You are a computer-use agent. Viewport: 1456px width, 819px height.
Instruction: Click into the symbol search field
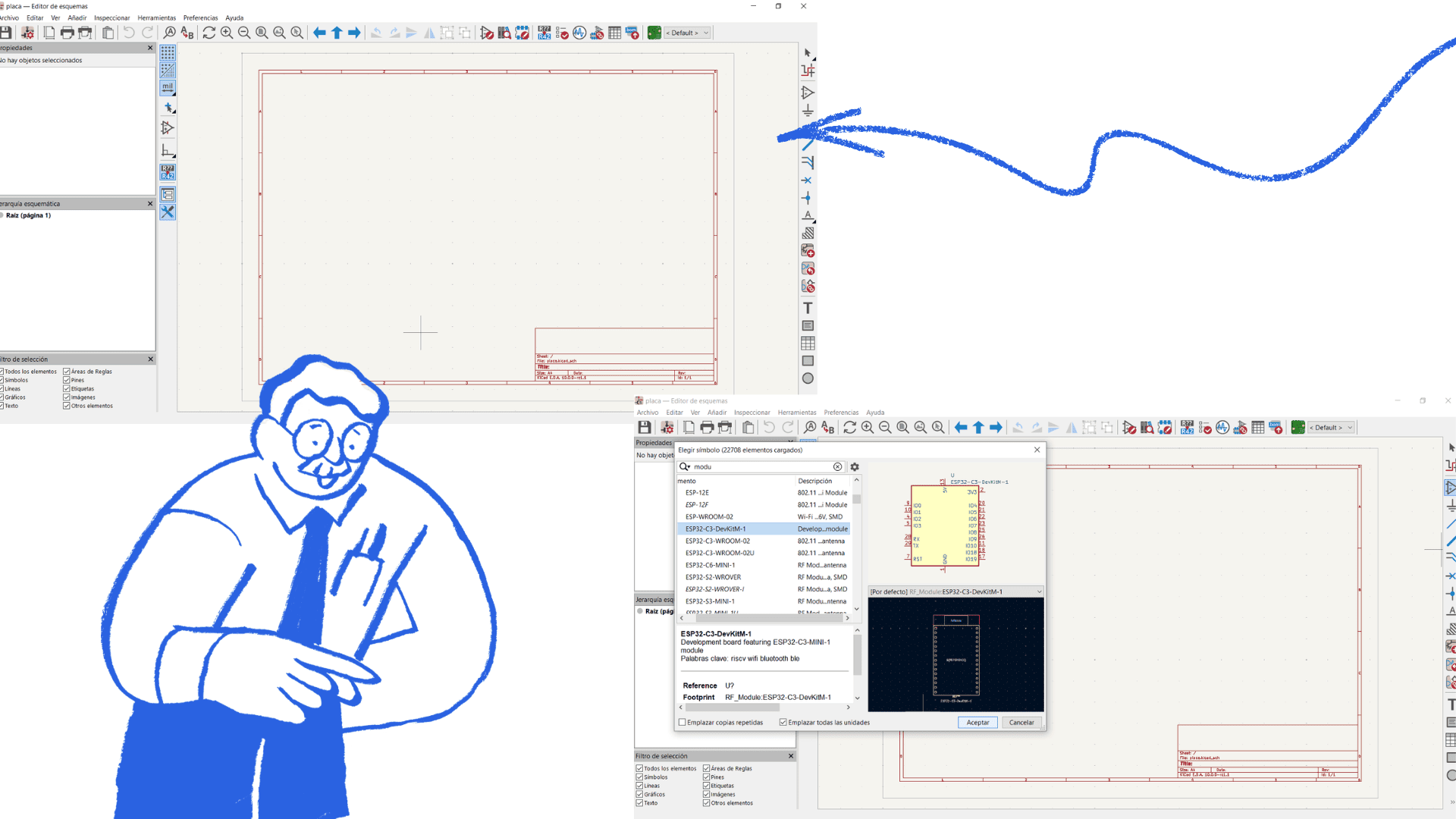pyautogui.click(x=758, y=467)
